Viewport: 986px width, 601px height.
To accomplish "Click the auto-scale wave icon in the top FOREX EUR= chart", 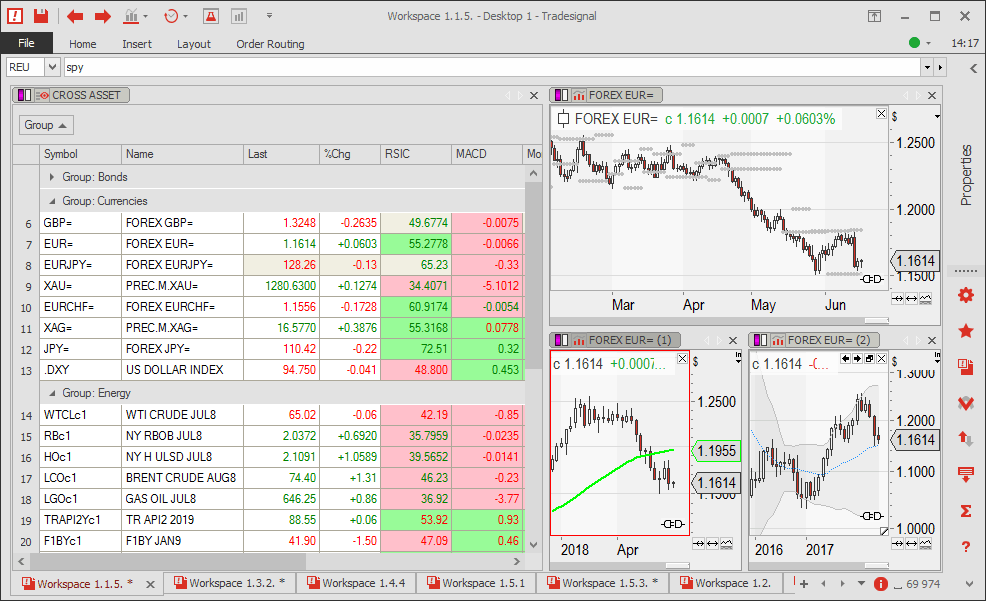I will click(x=926, y=299).
